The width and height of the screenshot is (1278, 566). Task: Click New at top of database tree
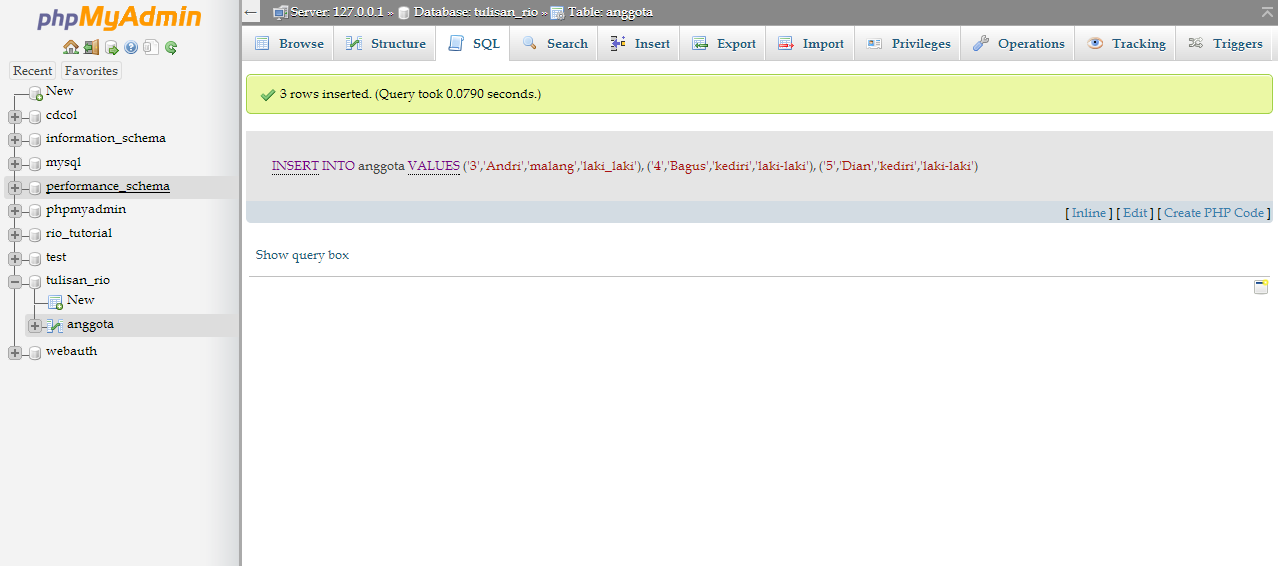tap(60, 91)
